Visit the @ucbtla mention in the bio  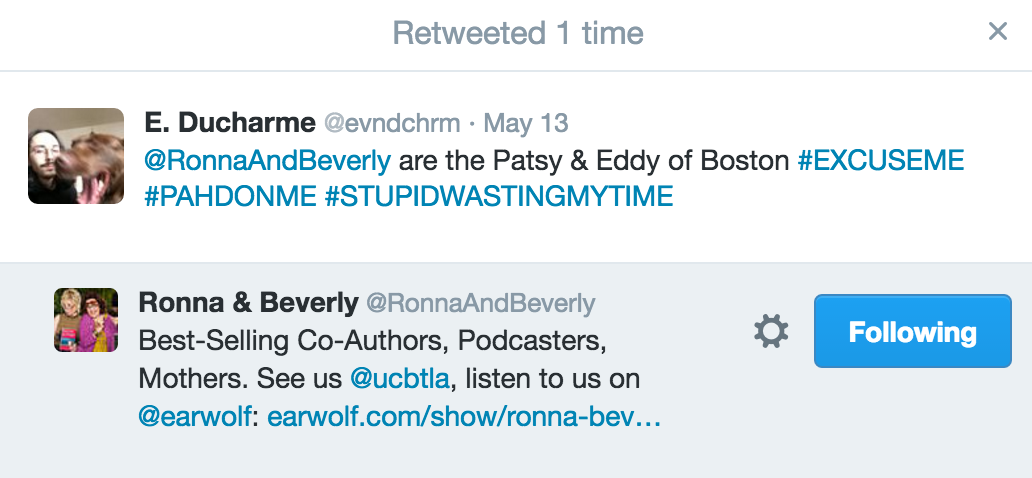pyautogui.click(x=399, y=380)
